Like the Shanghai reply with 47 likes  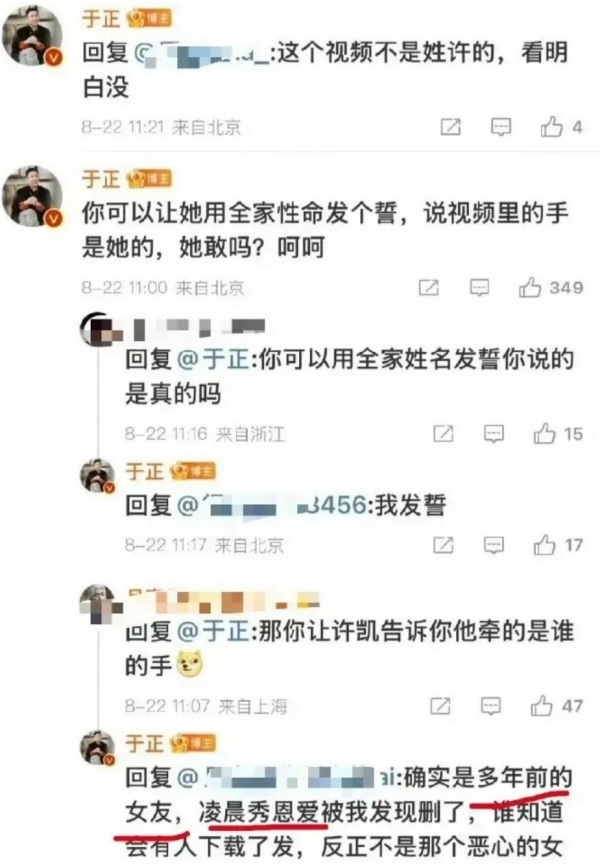[x=541, y=705]
